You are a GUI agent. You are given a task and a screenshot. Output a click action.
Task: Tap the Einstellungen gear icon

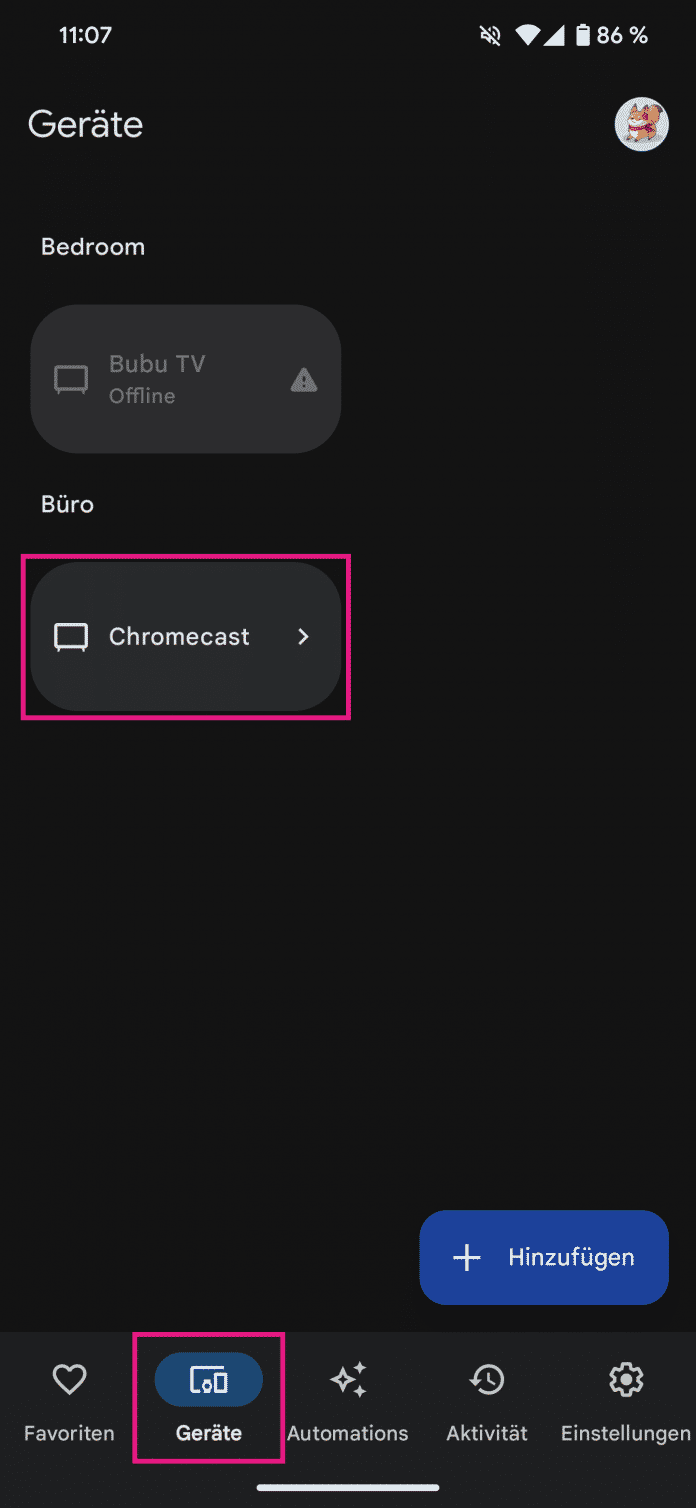(626, 1381)
